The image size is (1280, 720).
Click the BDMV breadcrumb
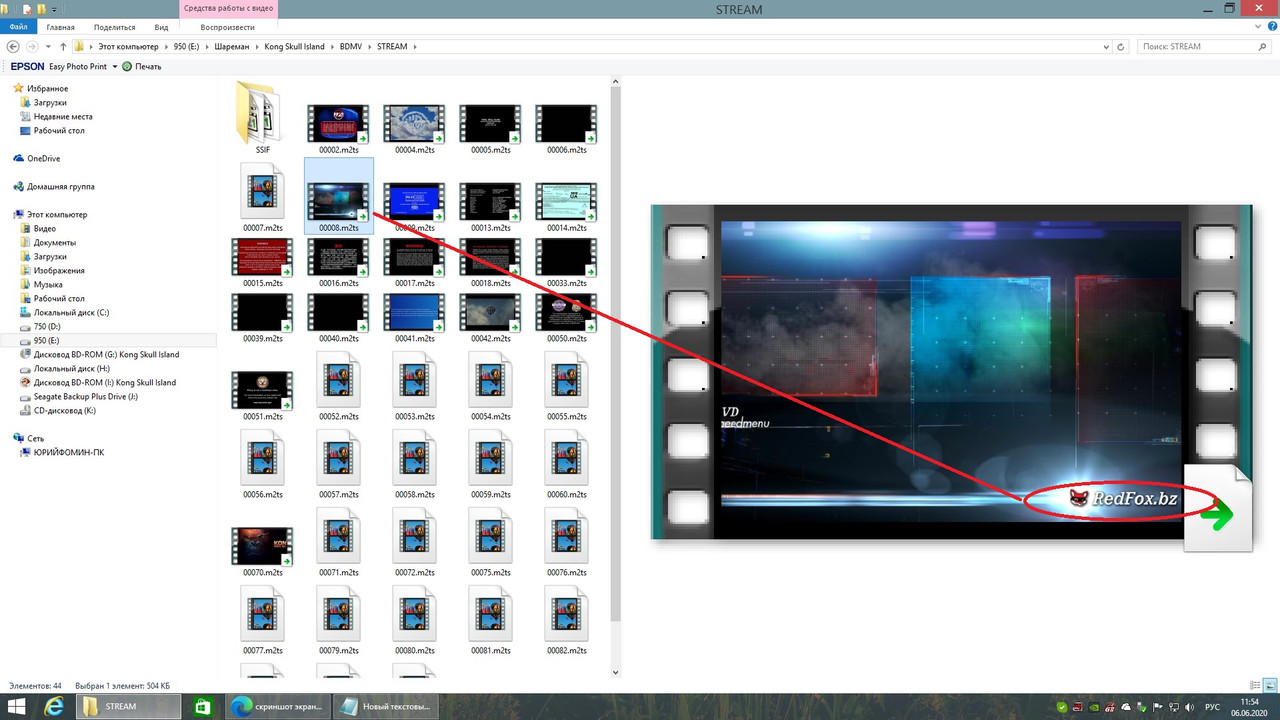(x=350, y=46)
